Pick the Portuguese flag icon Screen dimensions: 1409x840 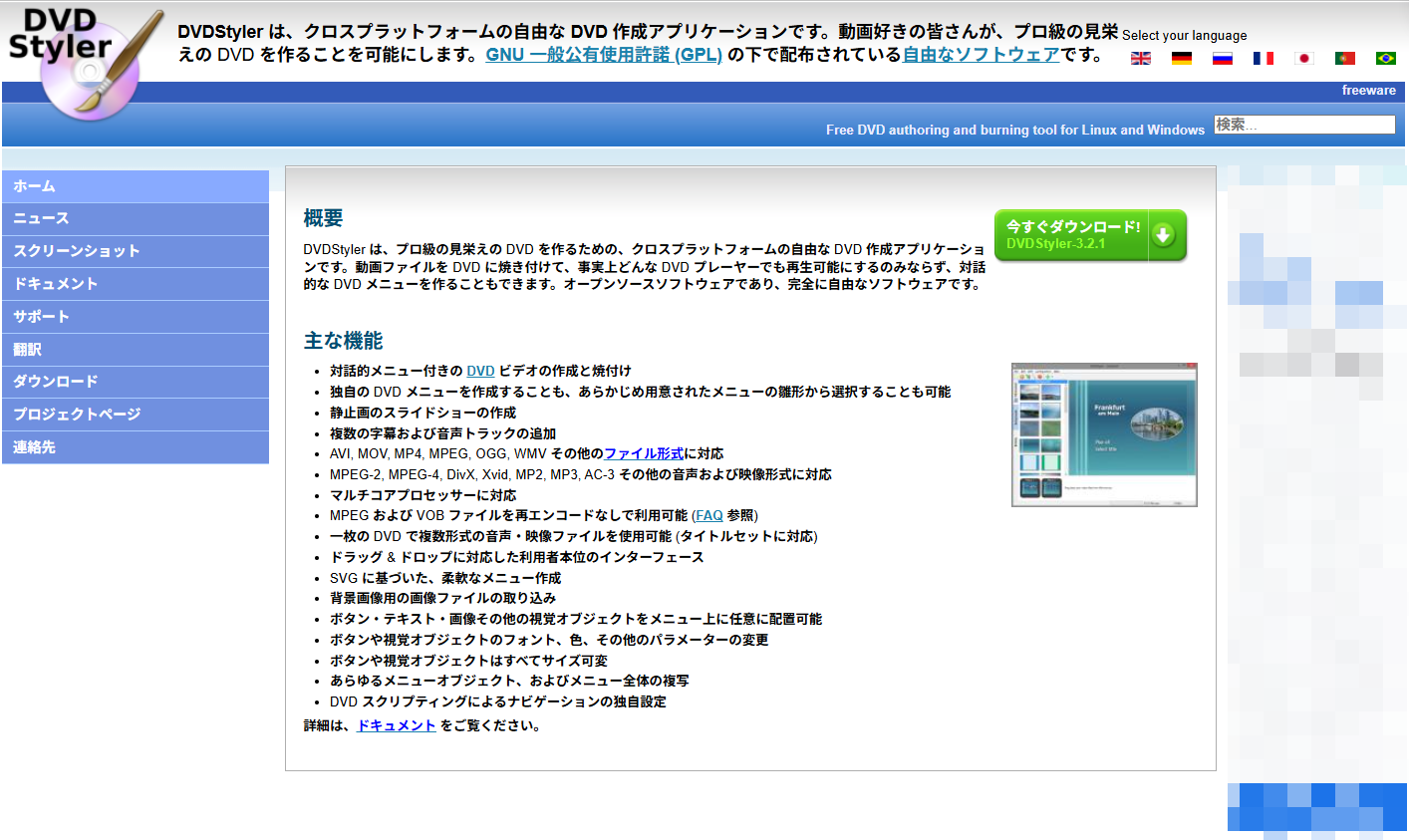pos(1345,59)
